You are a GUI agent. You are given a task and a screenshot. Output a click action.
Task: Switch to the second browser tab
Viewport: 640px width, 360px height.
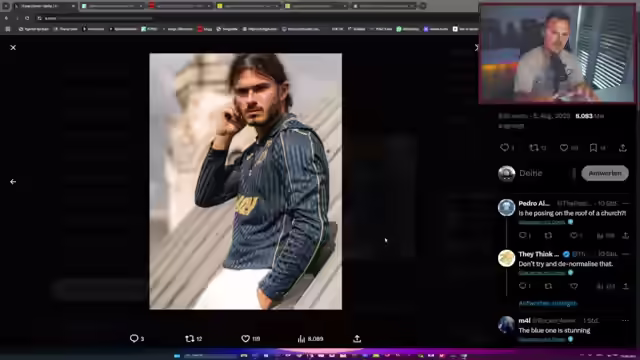112,6
